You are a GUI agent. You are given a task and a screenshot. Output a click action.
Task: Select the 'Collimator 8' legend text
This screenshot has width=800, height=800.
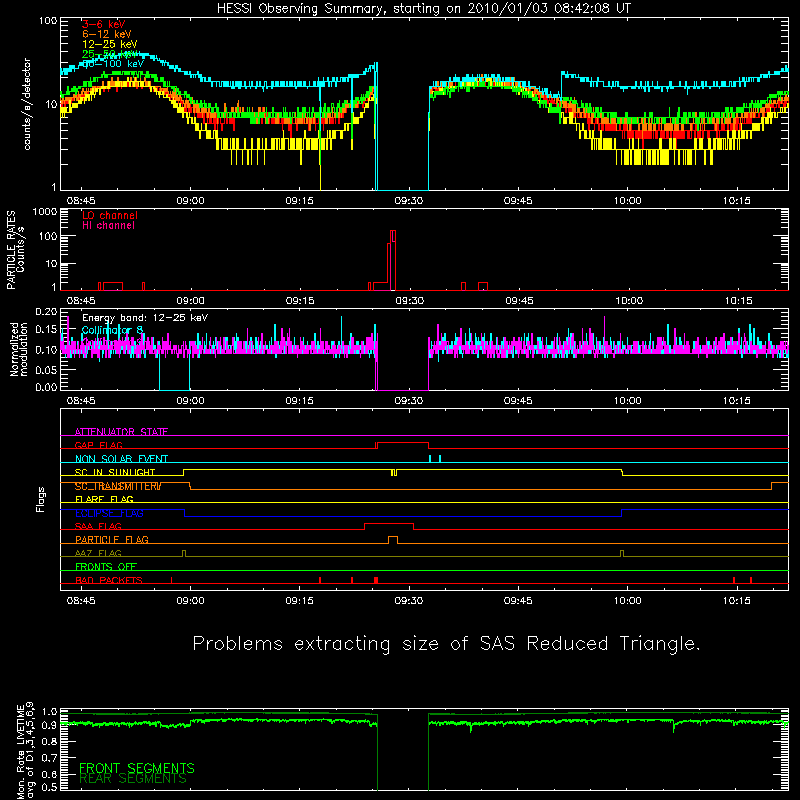pyautogui.click(x=112, y=330)
